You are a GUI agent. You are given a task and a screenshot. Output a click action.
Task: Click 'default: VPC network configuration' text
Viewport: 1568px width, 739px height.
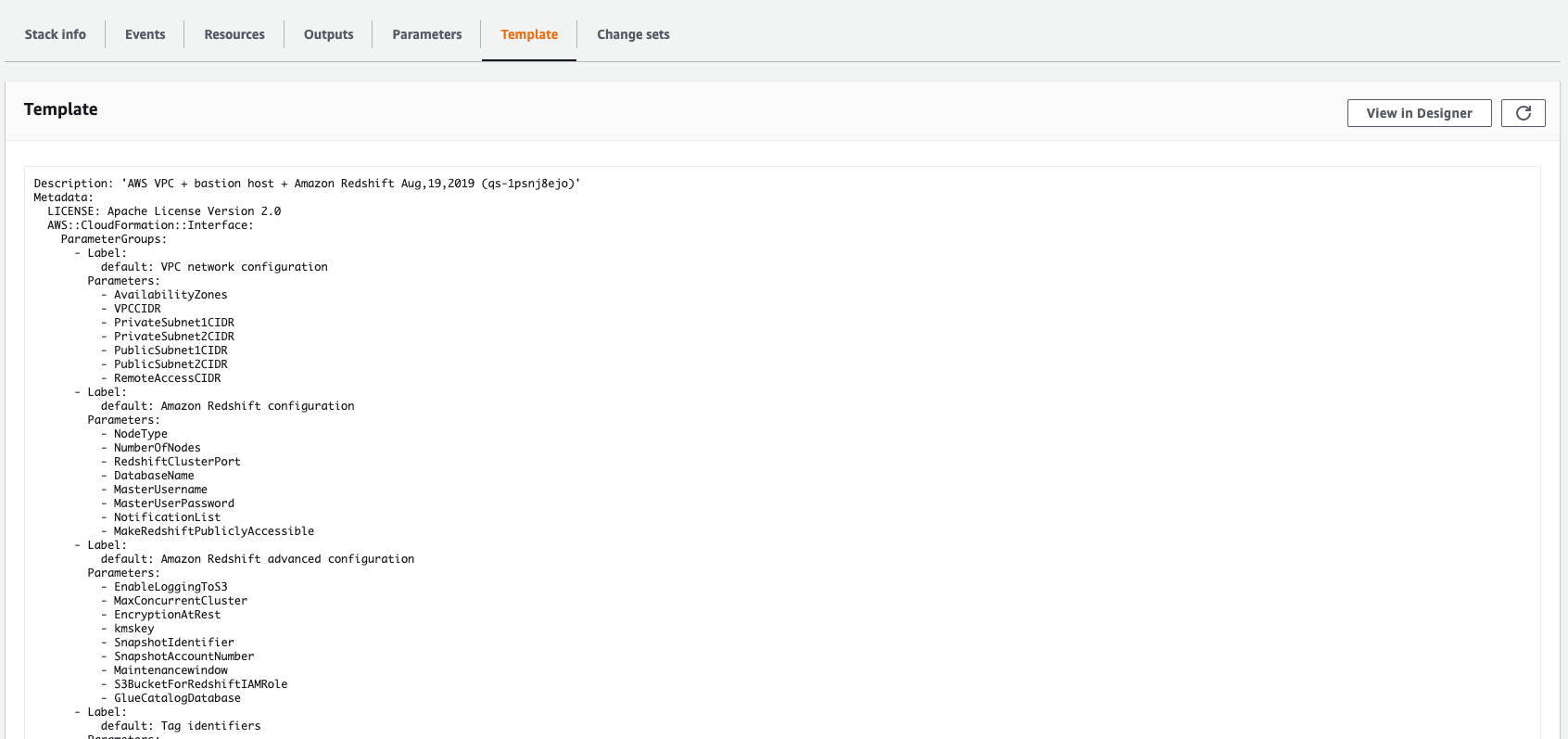click(x=214, y=267)
